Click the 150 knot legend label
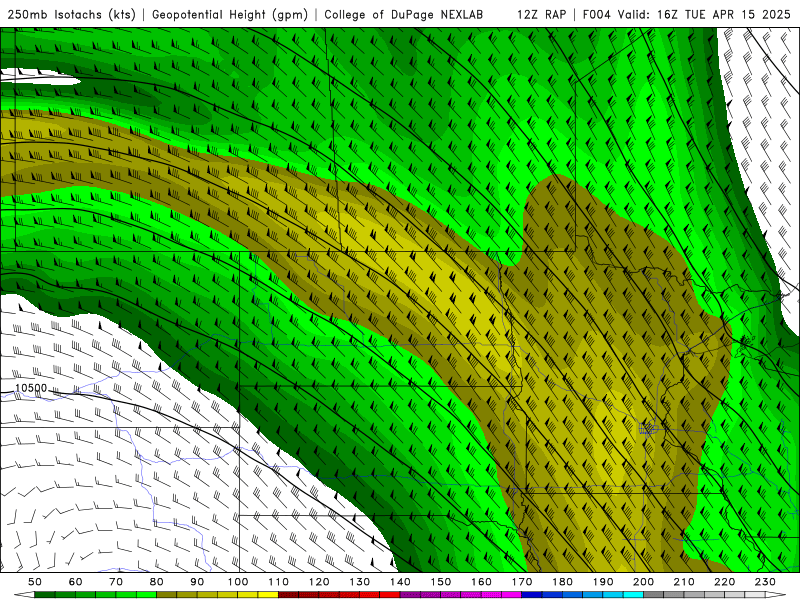Image resolution: width=800 pixels, height=600 pixels. pos(441,582)
